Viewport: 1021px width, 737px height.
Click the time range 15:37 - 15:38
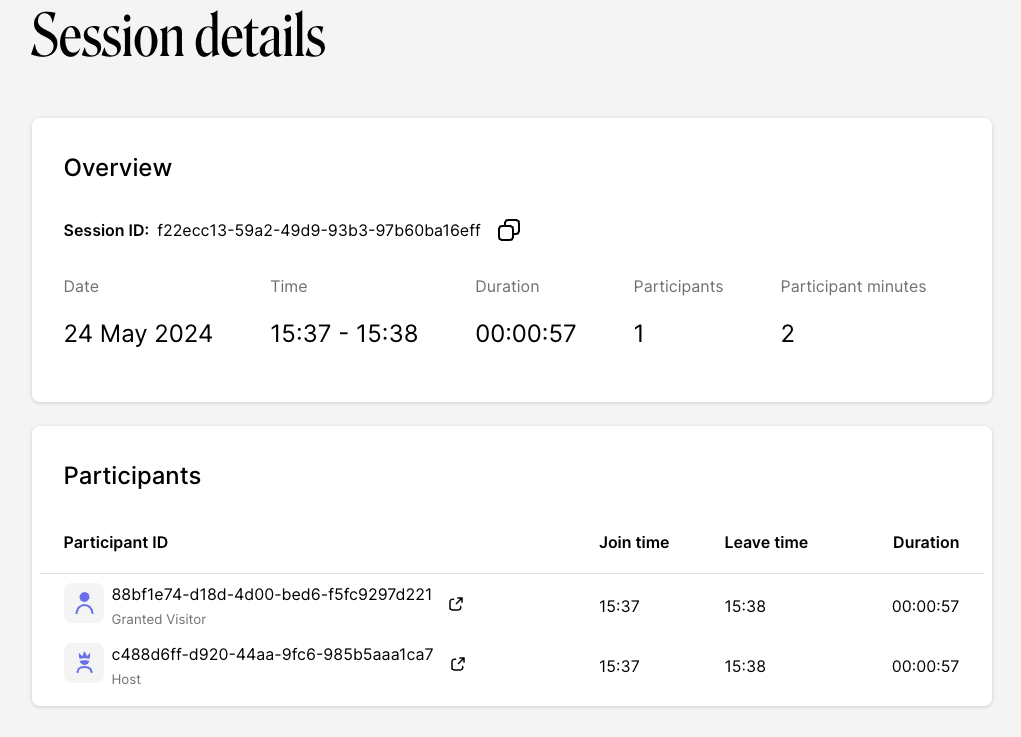[344, 334]
